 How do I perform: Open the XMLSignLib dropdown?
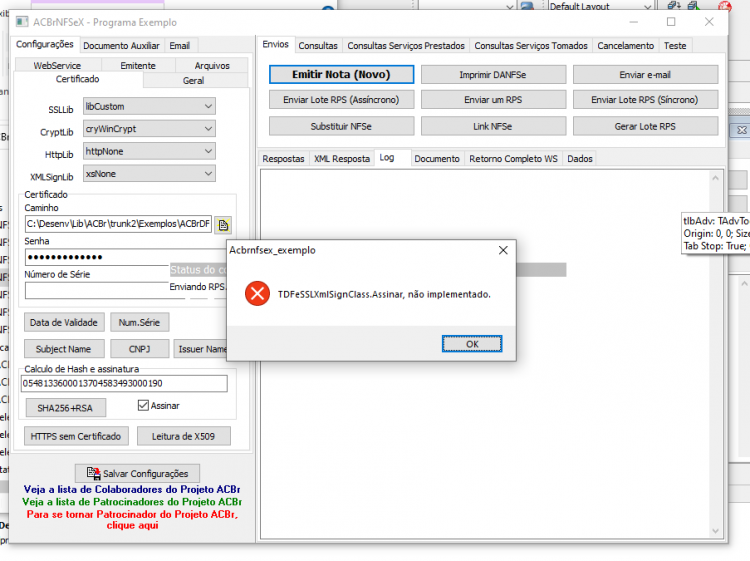(x=149, y=174)
